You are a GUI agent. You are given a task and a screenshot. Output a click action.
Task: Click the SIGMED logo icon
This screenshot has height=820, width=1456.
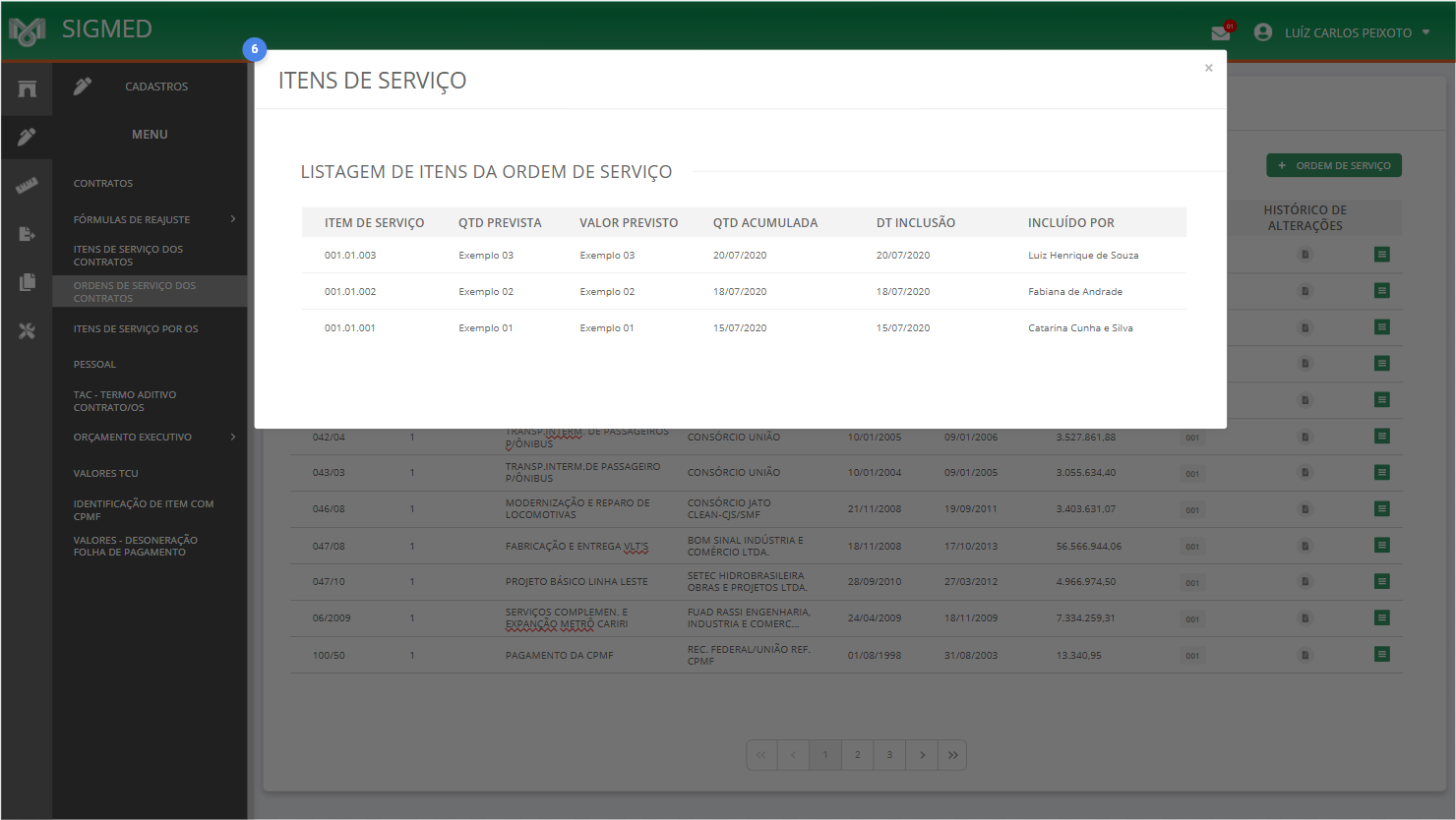(28, 31)
